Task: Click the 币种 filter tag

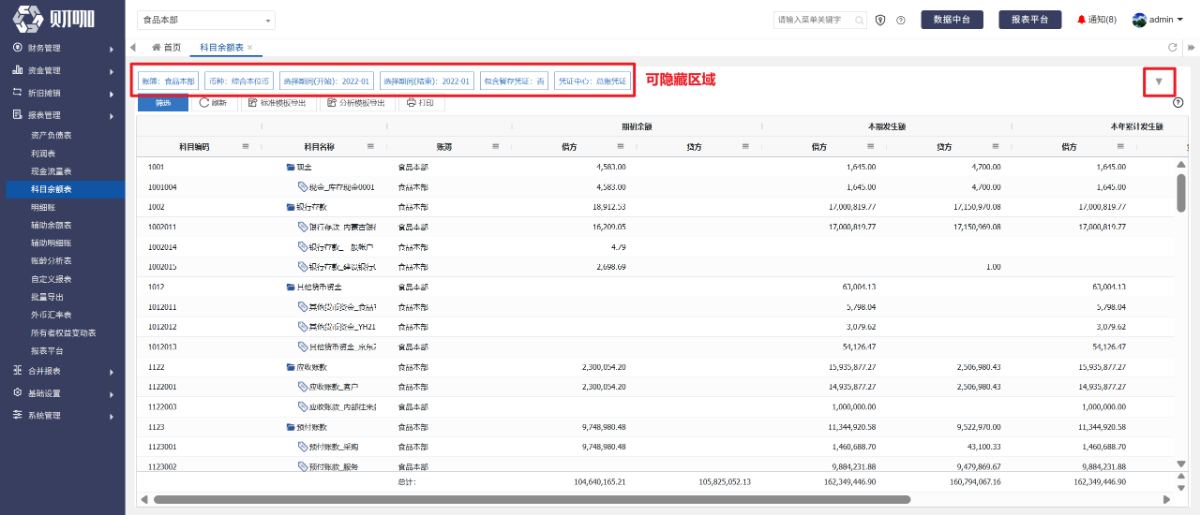Action: coord(239,81)
